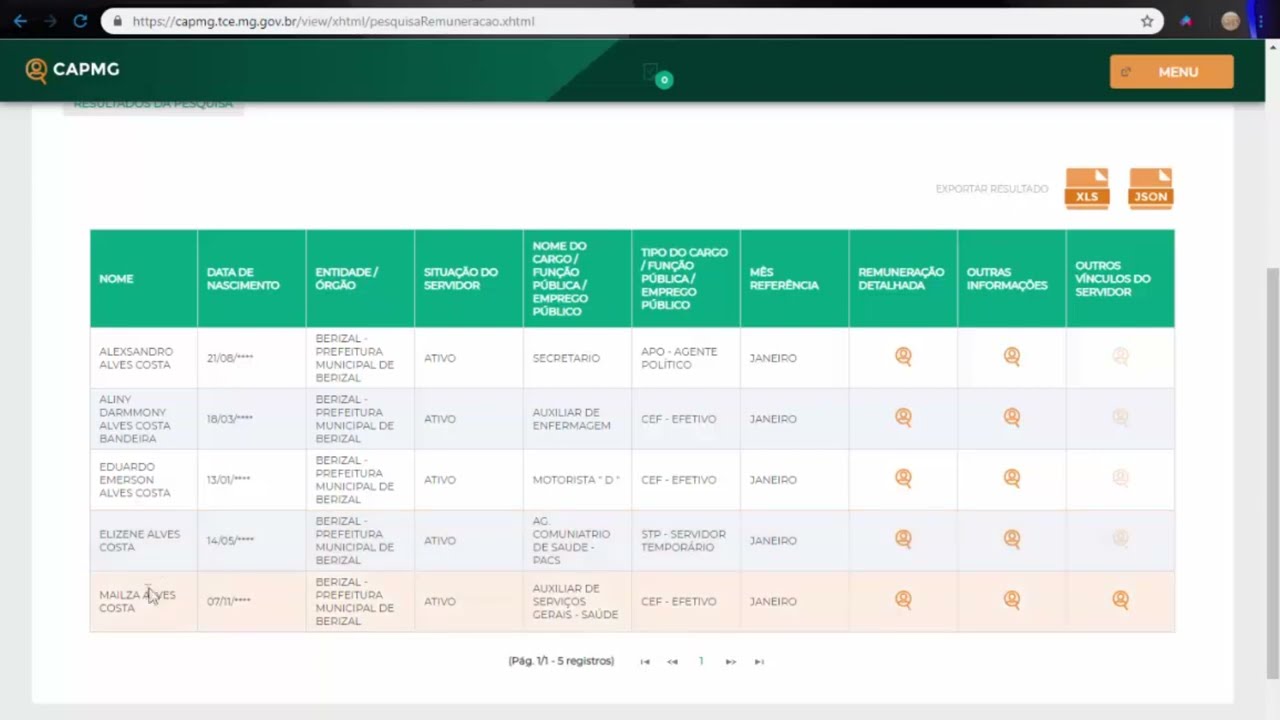Open detailed remuneration for Mailza Alves Costa

coord(903,600)
